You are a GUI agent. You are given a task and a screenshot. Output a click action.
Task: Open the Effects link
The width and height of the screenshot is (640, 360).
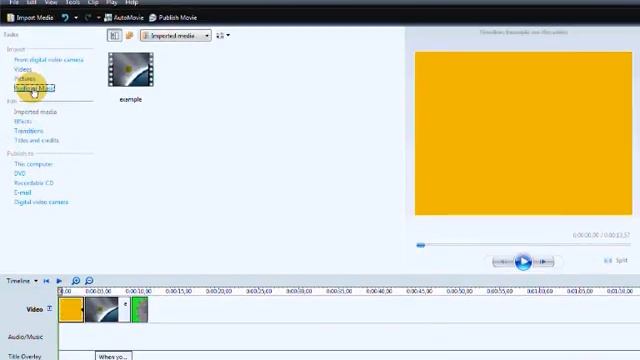click(22, 121)
